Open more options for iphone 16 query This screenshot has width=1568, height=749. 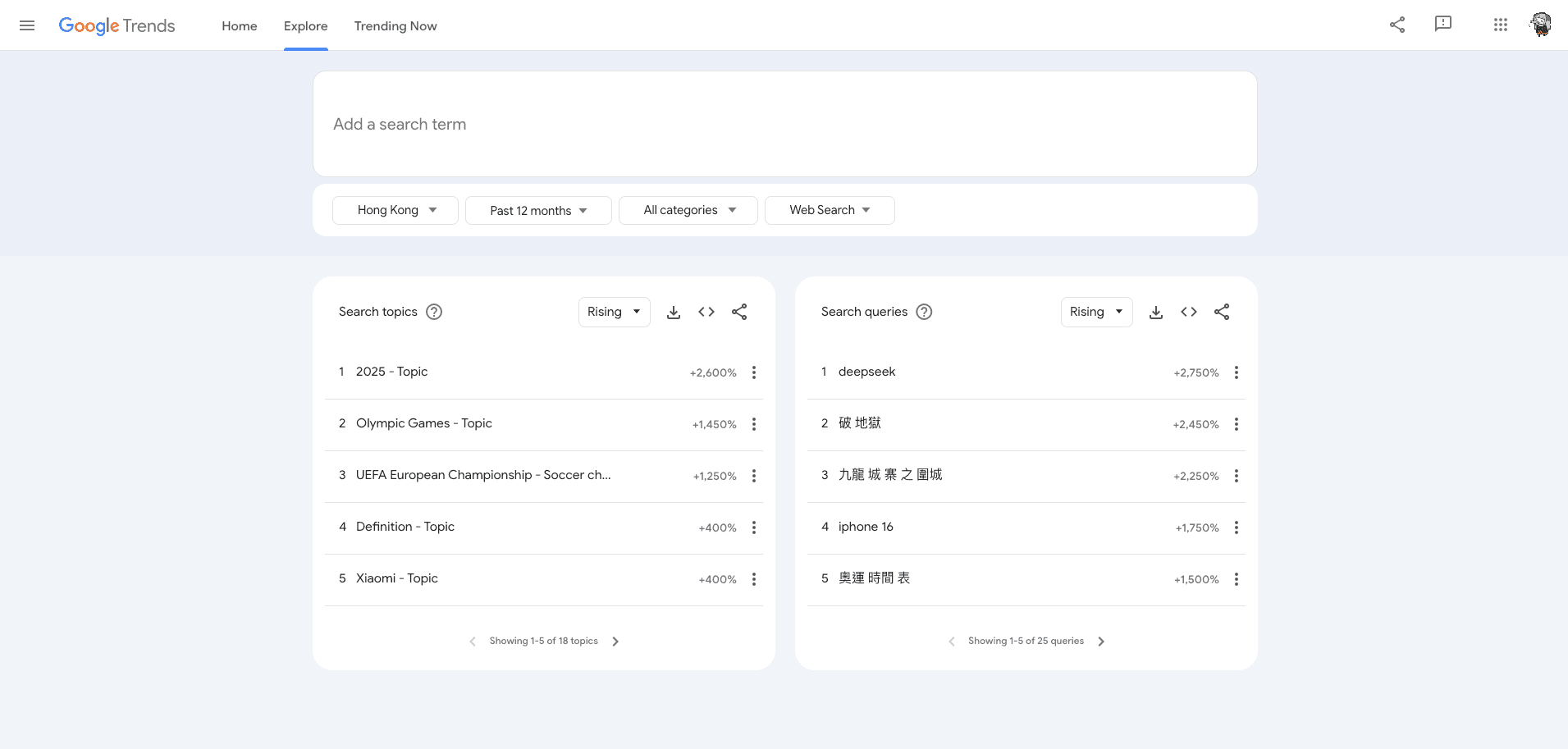1237,527
